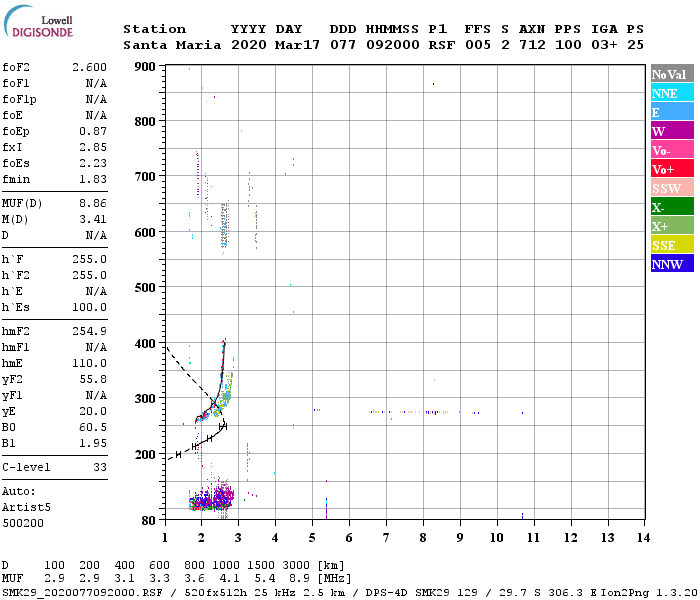Select the fxI value 2.85
Viewport: 700px width, 600px height.
tap(93, 147)
